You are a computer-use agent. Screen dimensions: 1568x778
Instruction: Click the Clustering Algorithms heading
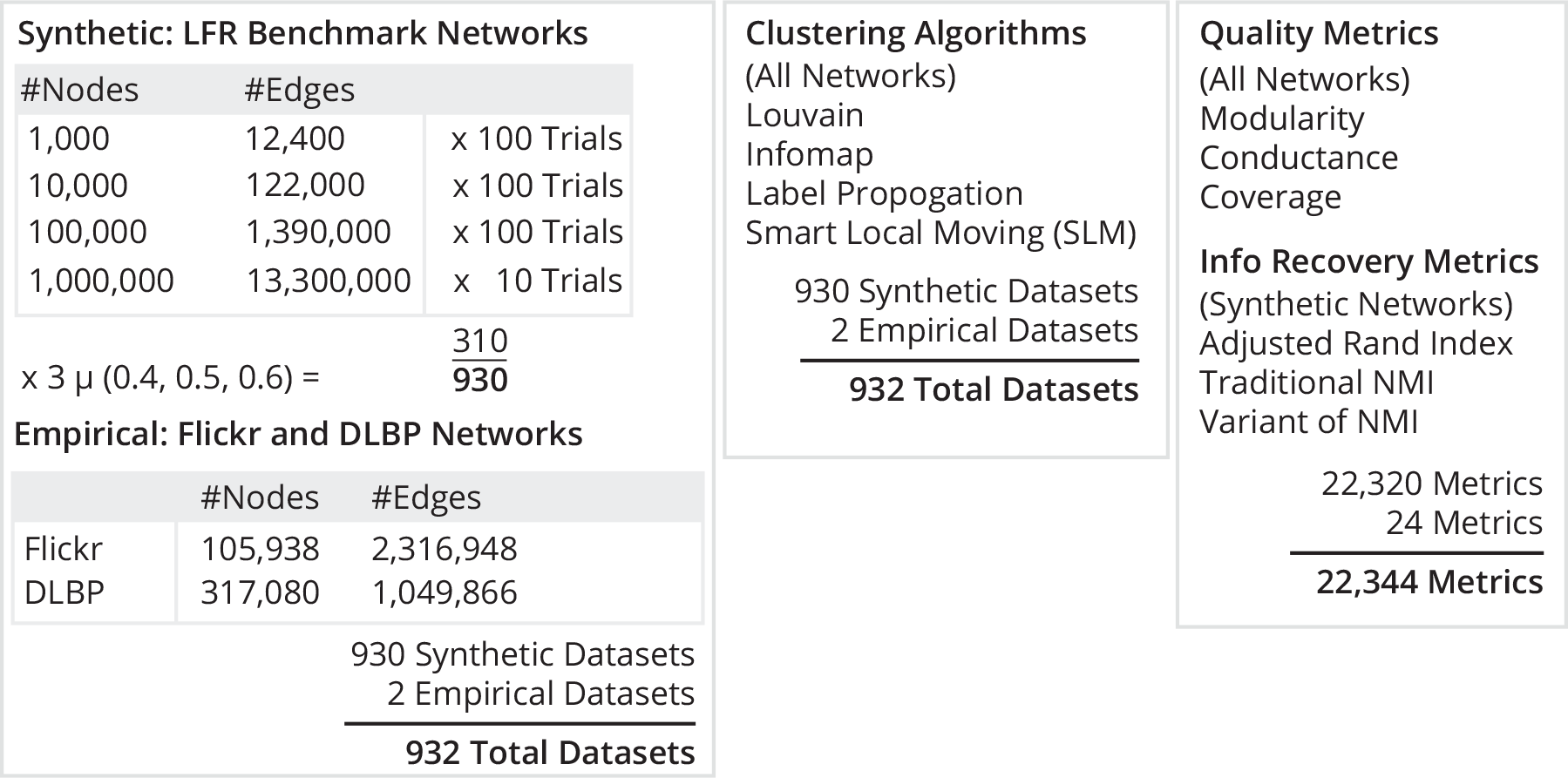click(x=915, y=34)
